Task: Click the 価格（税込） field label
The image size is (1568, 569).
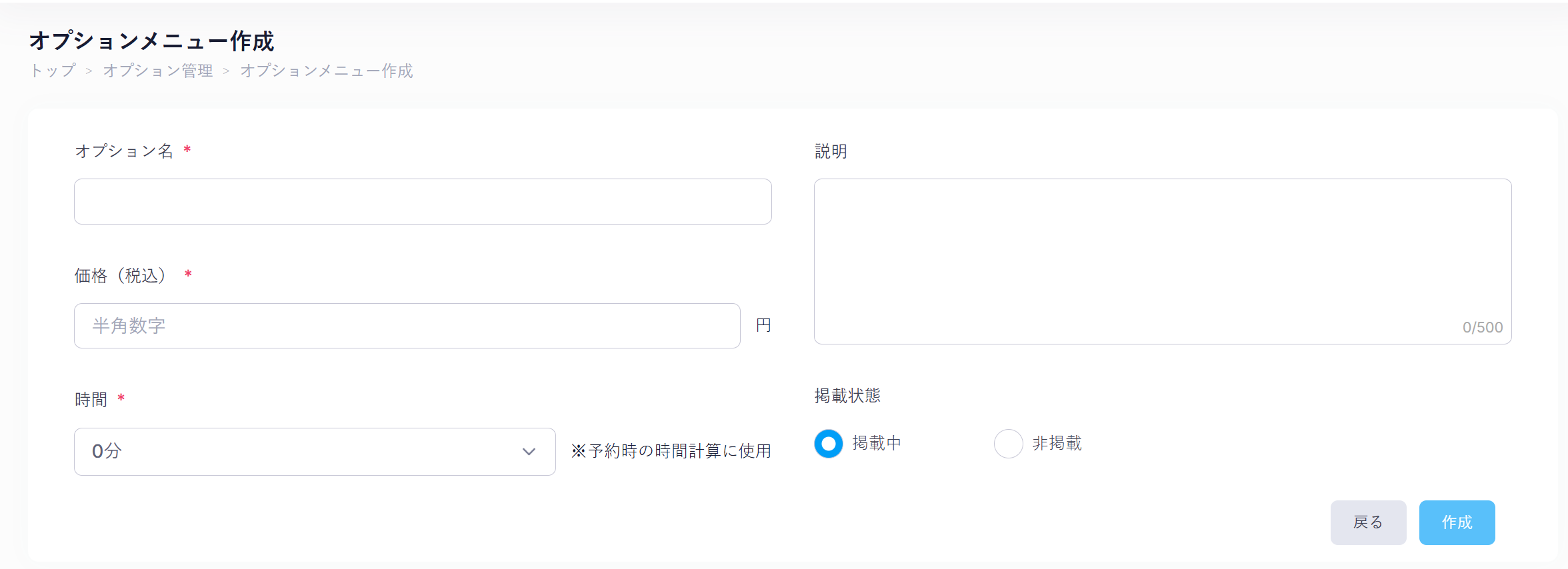Action: click(x=121, y=276)
